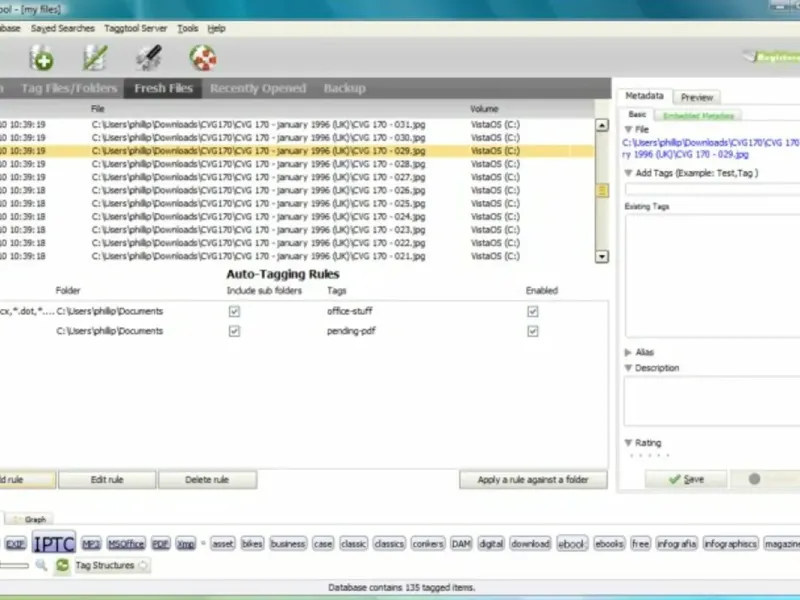The image size is (800, 600).
Task: Select the Xmp tag chip
Action: pyautogui.click(x=186, y=544)
